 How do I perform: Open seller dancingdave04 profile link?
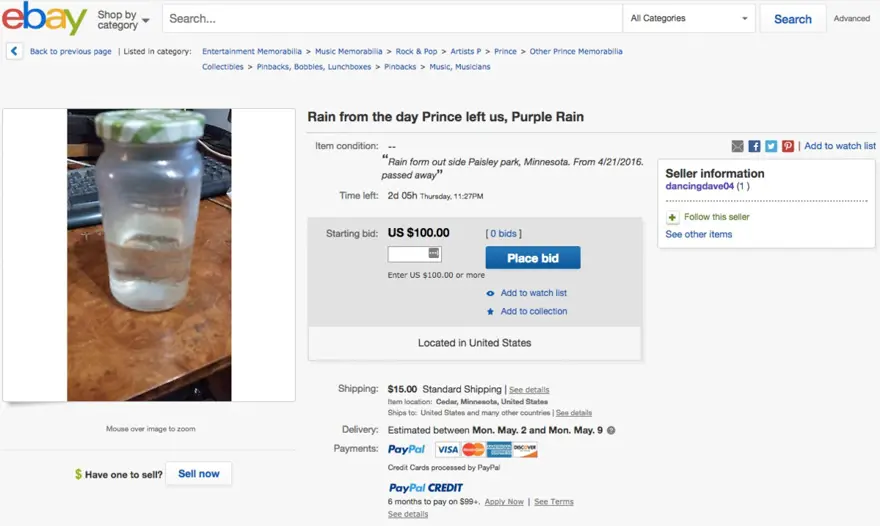coord(700,186)
